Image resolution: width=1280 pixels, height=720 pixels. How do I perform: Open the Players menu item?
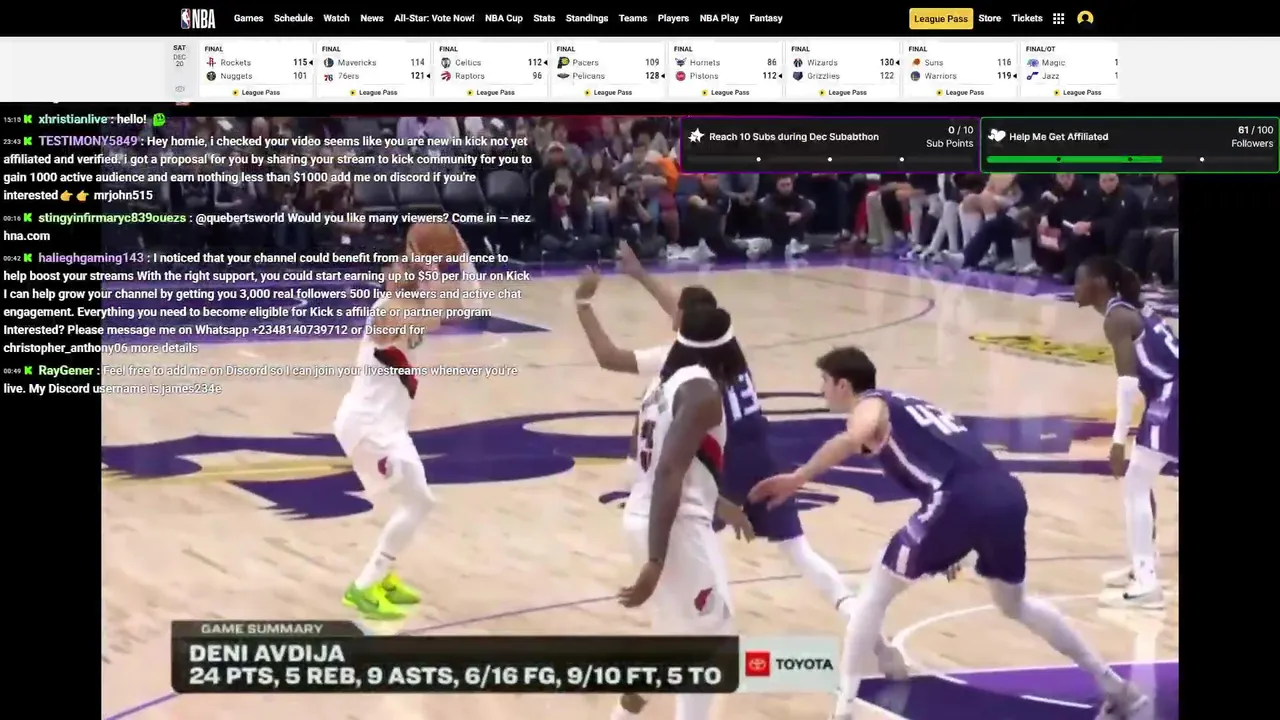click(673, 18)
